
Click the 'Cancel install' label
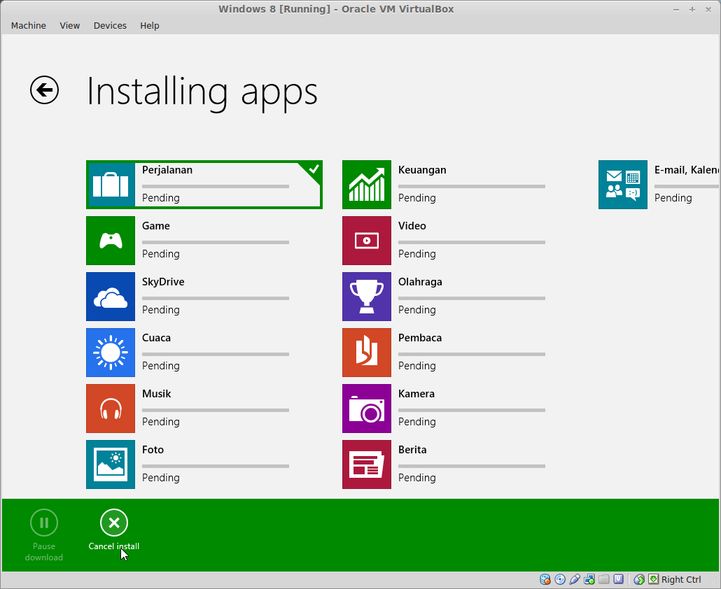(114, 546)
